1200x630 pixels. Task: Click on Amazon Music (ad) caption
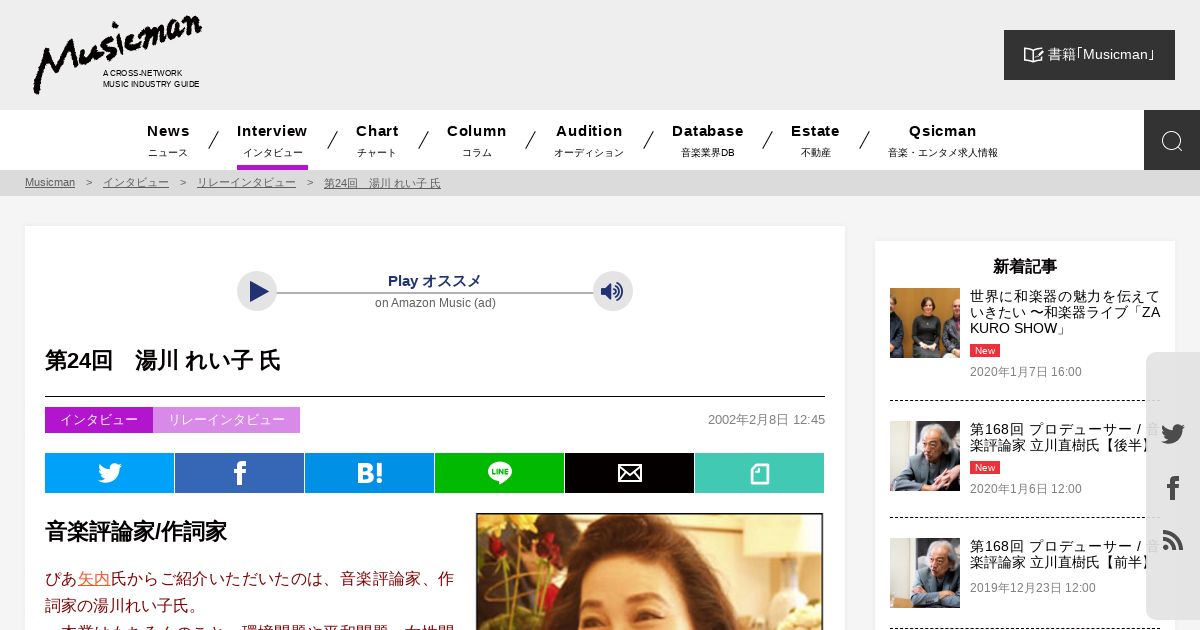tap(435, 303)
